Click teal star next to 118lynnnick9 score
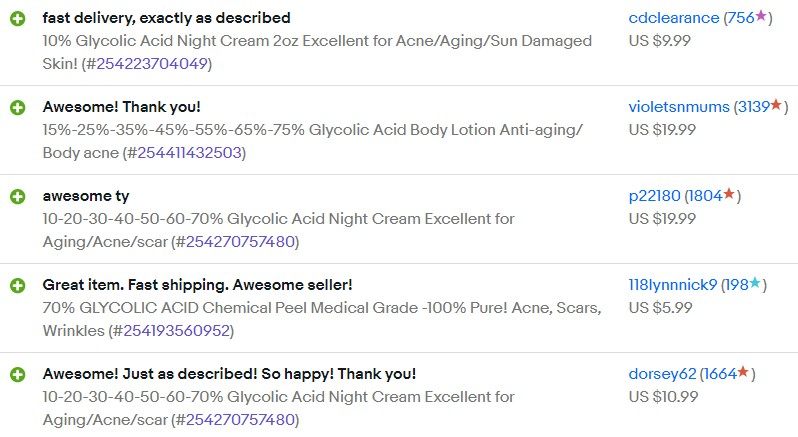The width and height of the screenshot is (798, 437). pyautogui.click(x=755, y=285)
